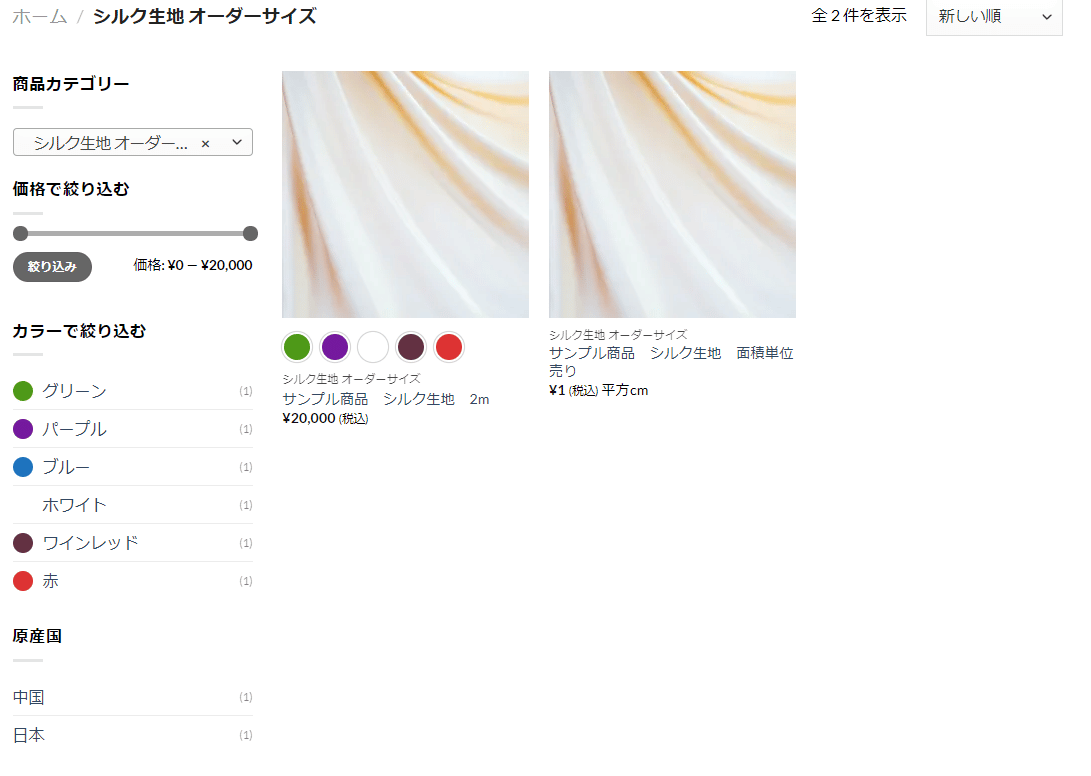Click the maximum price slider handle
This screenshot has width=1091, height=776.
click(x=250, y=234)
